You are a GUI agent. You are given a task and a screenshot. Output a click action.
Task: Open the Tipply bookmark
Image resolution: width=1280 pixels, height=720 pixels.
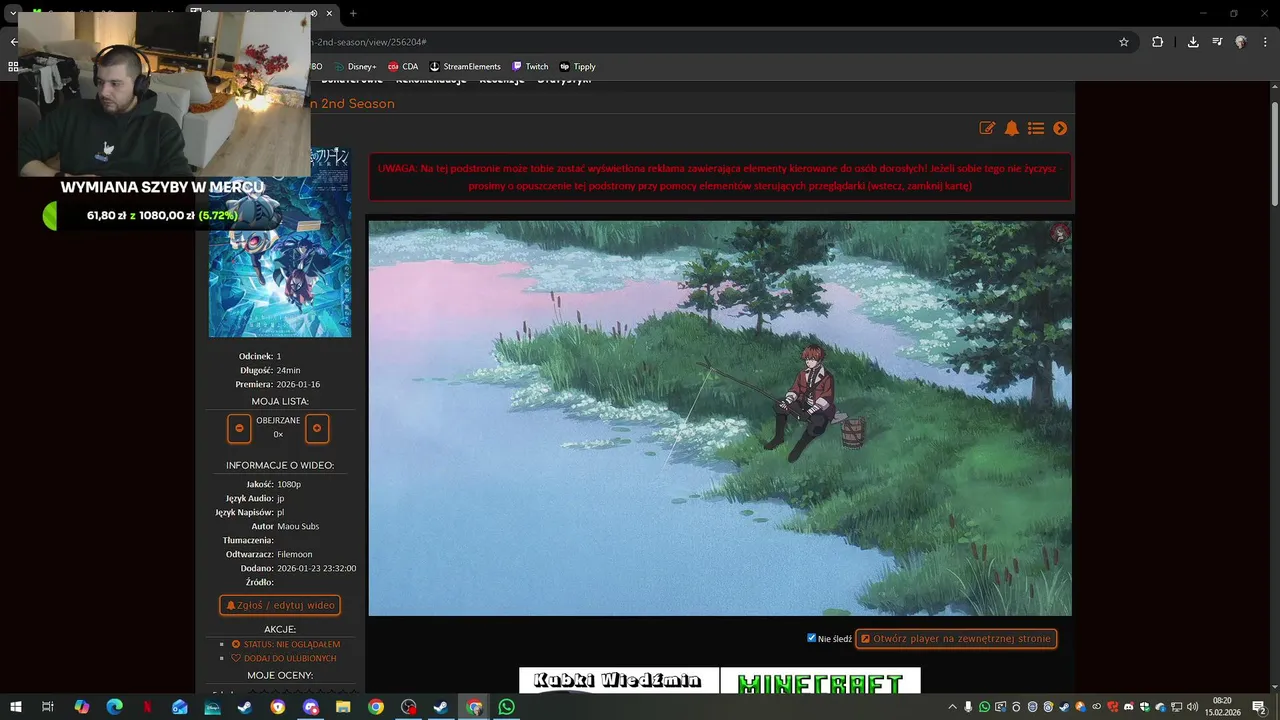coord(577,67)
